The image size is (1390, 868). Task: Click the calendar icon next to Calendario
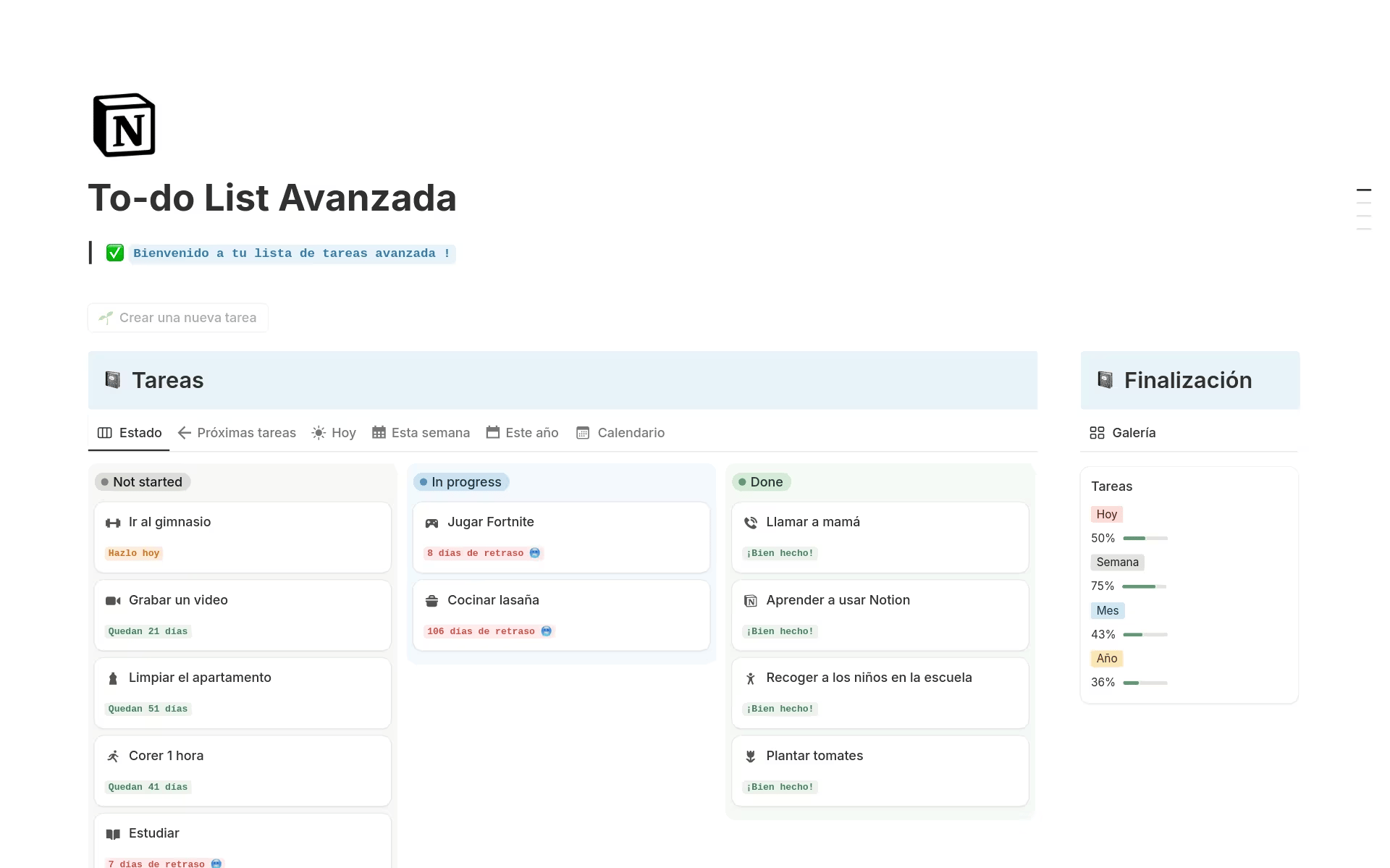pyautogui.click(x=584, y=432)
